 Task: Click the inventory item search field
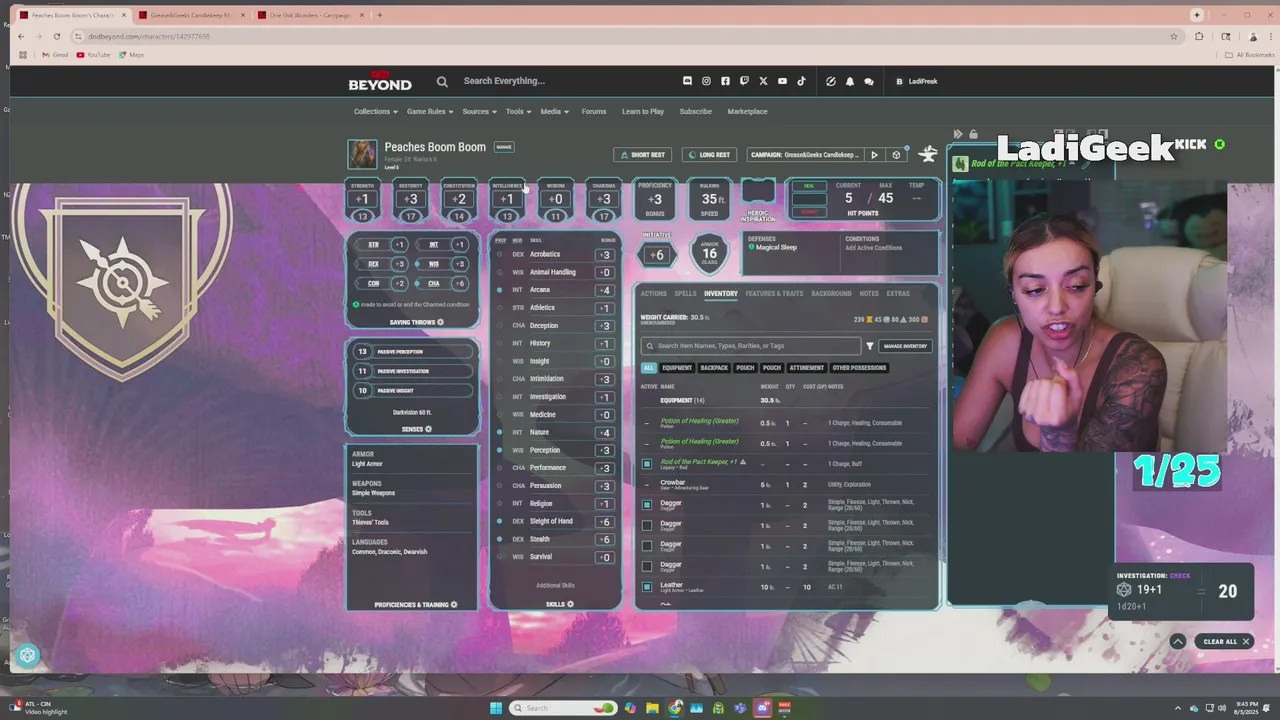point(751,346)
